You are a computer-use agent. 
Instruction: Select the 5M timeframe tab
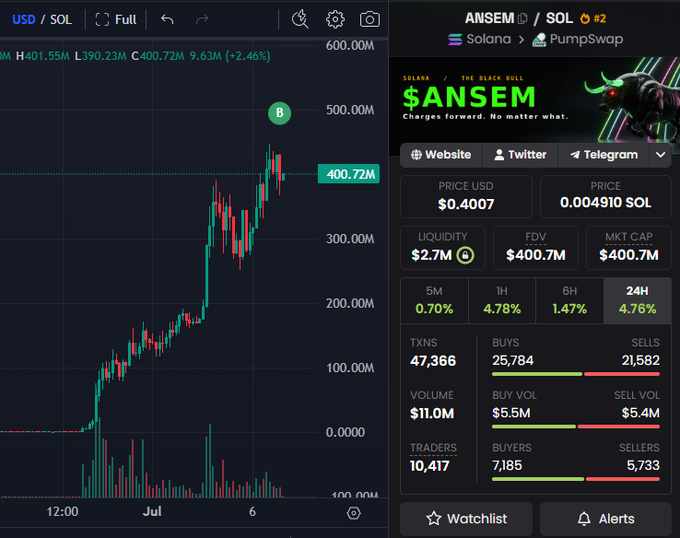(x=434, y=300)
